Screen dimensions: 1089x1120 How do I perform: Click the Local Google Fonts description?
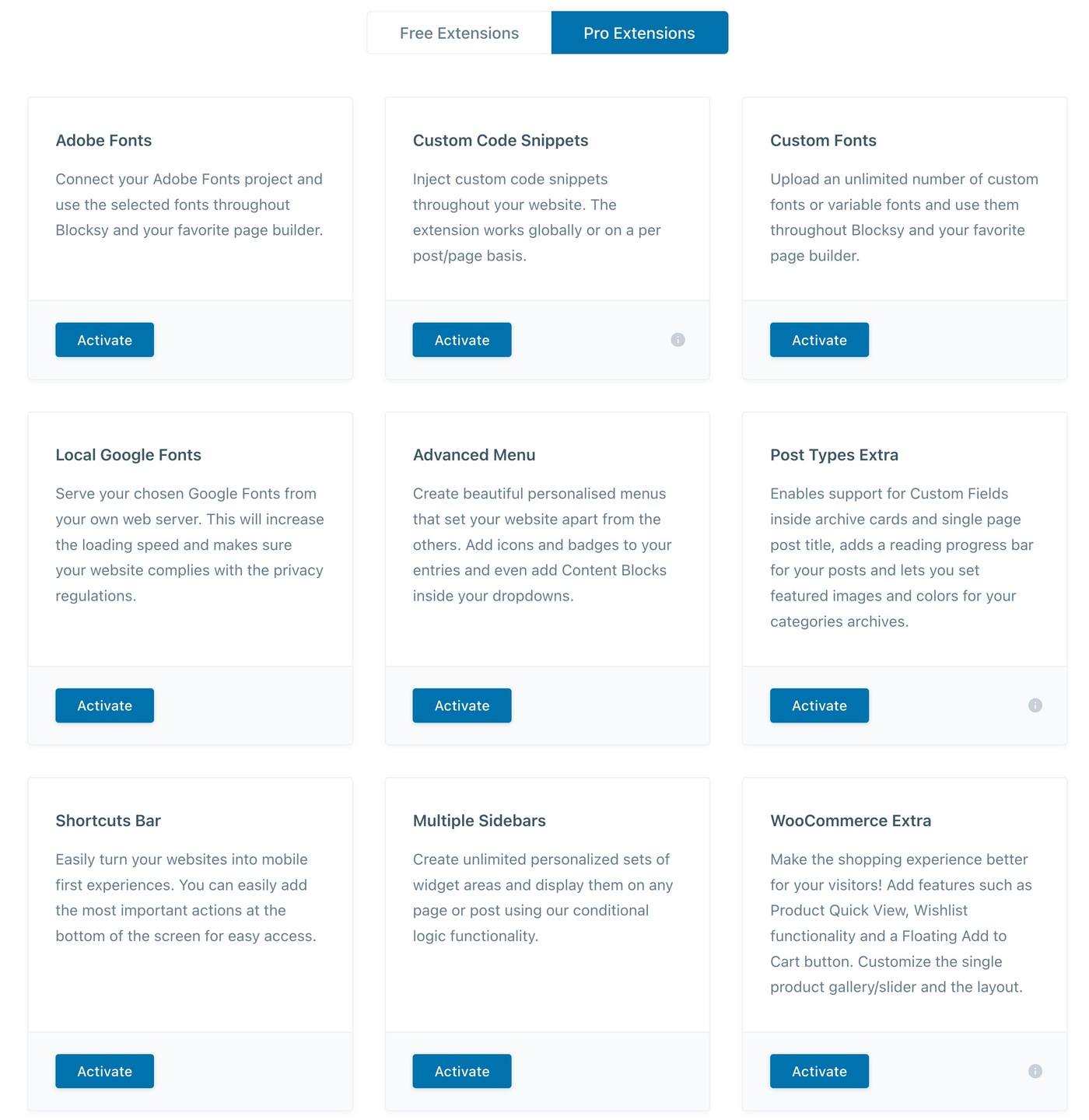coord(189,544)
